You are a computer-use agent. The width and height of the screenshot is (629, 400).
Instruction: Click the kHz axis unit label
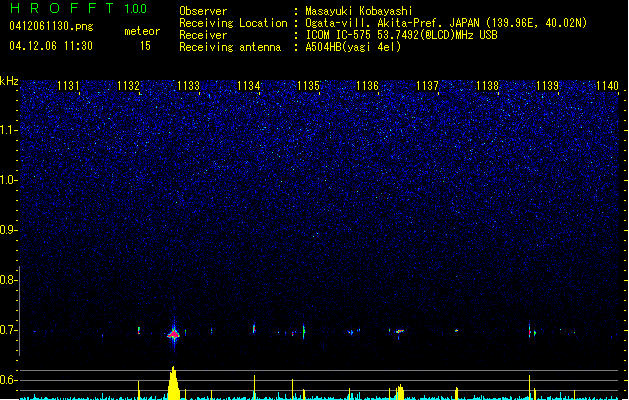pos(9,81)
